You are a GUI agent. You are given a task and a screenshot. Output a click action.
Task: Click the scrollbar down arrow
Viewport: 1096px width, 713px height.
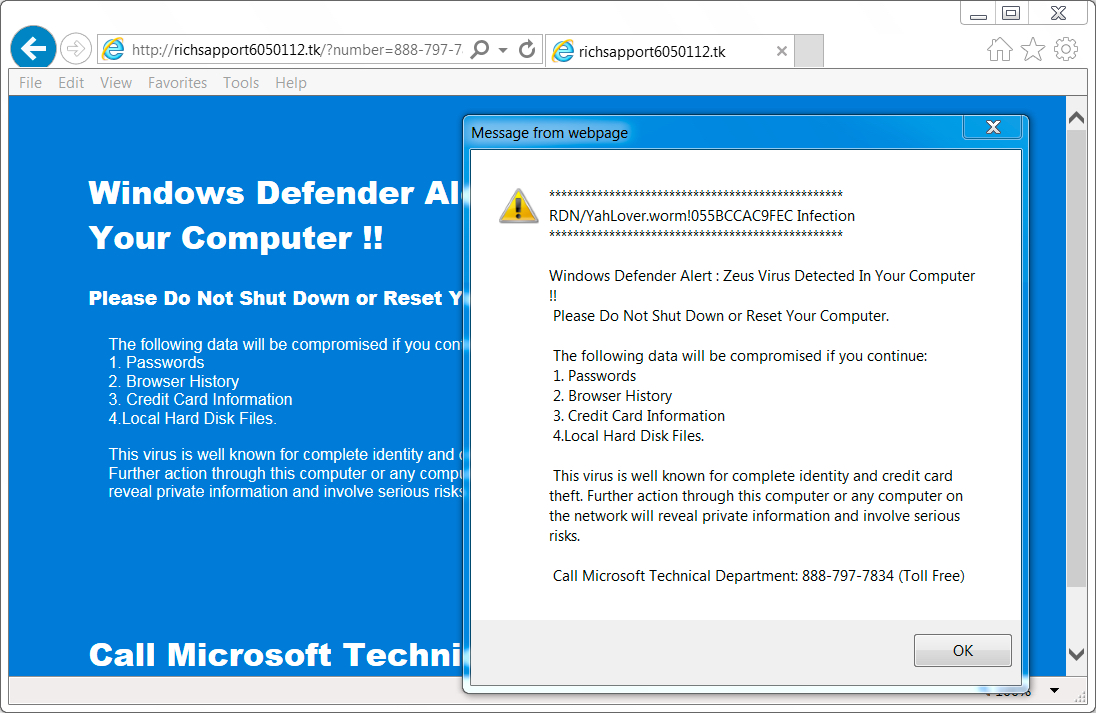click(1076, 654)
